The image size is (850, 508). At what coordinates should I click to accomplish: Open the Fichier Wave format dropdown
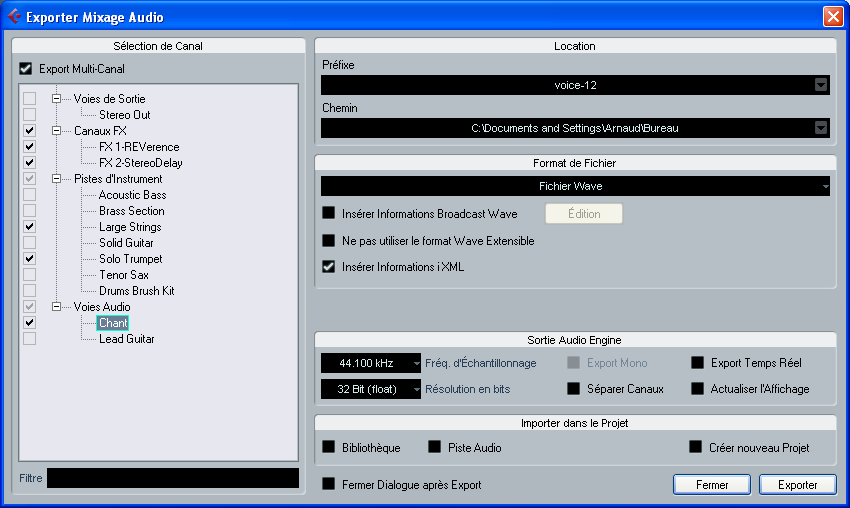[x=575, y=186]
